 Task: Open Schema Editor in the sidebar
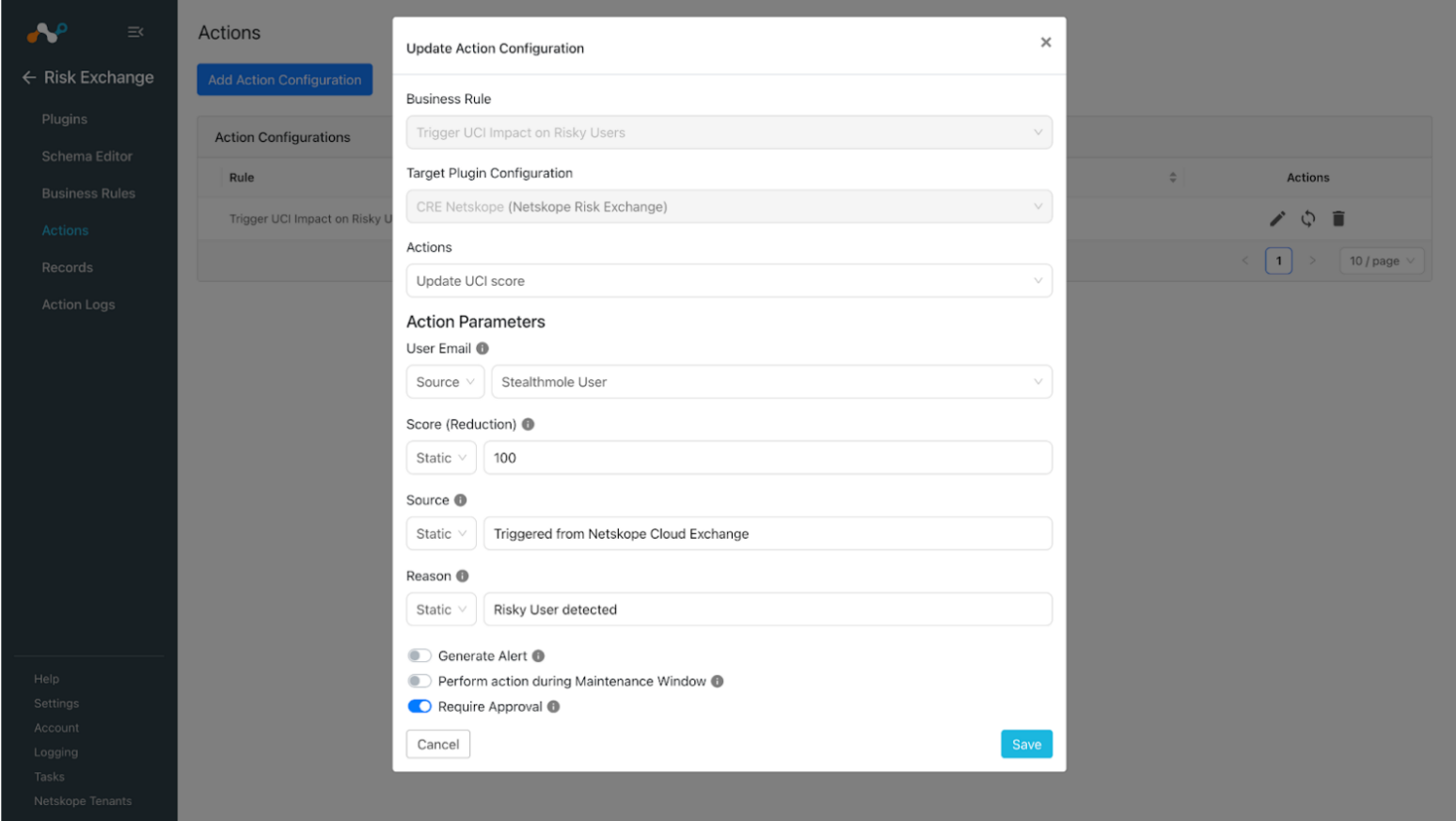coord(87,156)
